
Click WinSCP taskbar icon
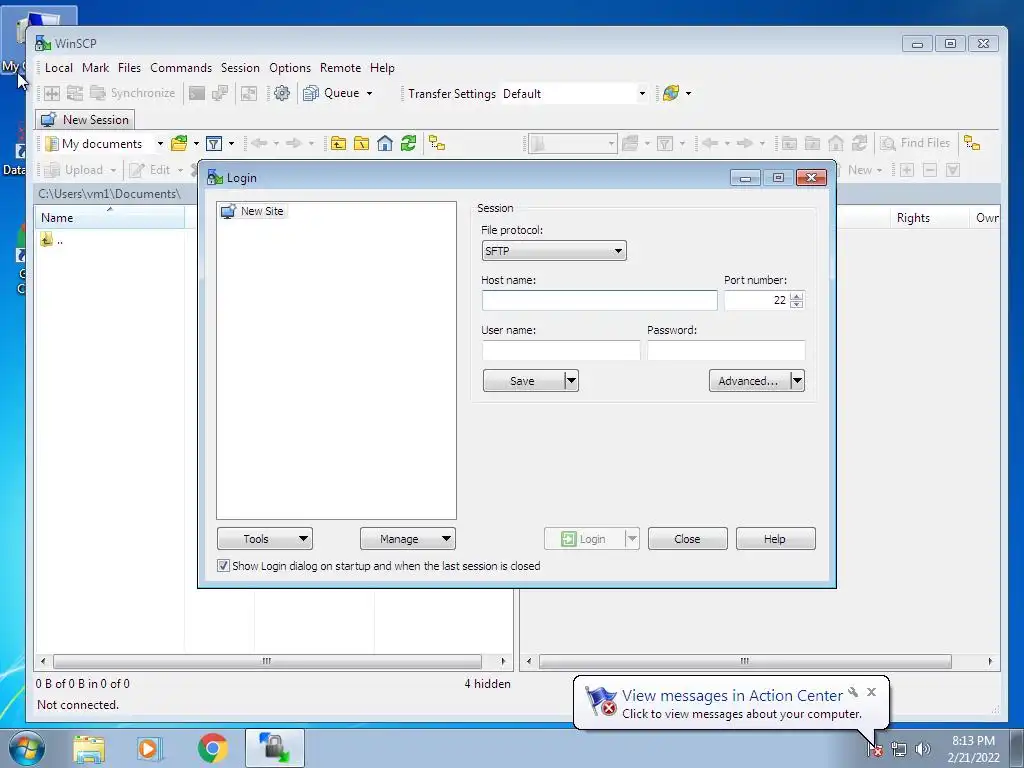click(275, 748)
